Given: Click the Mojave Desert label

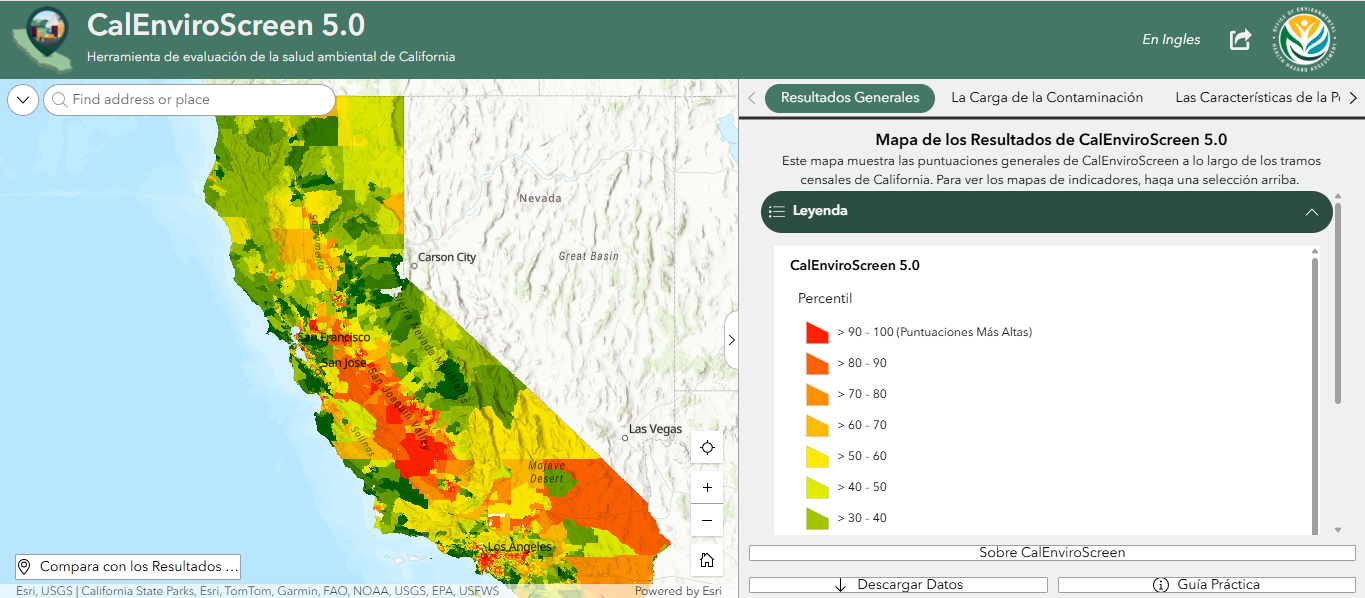Looking at the screenshot, I should [x=547, y=472].
